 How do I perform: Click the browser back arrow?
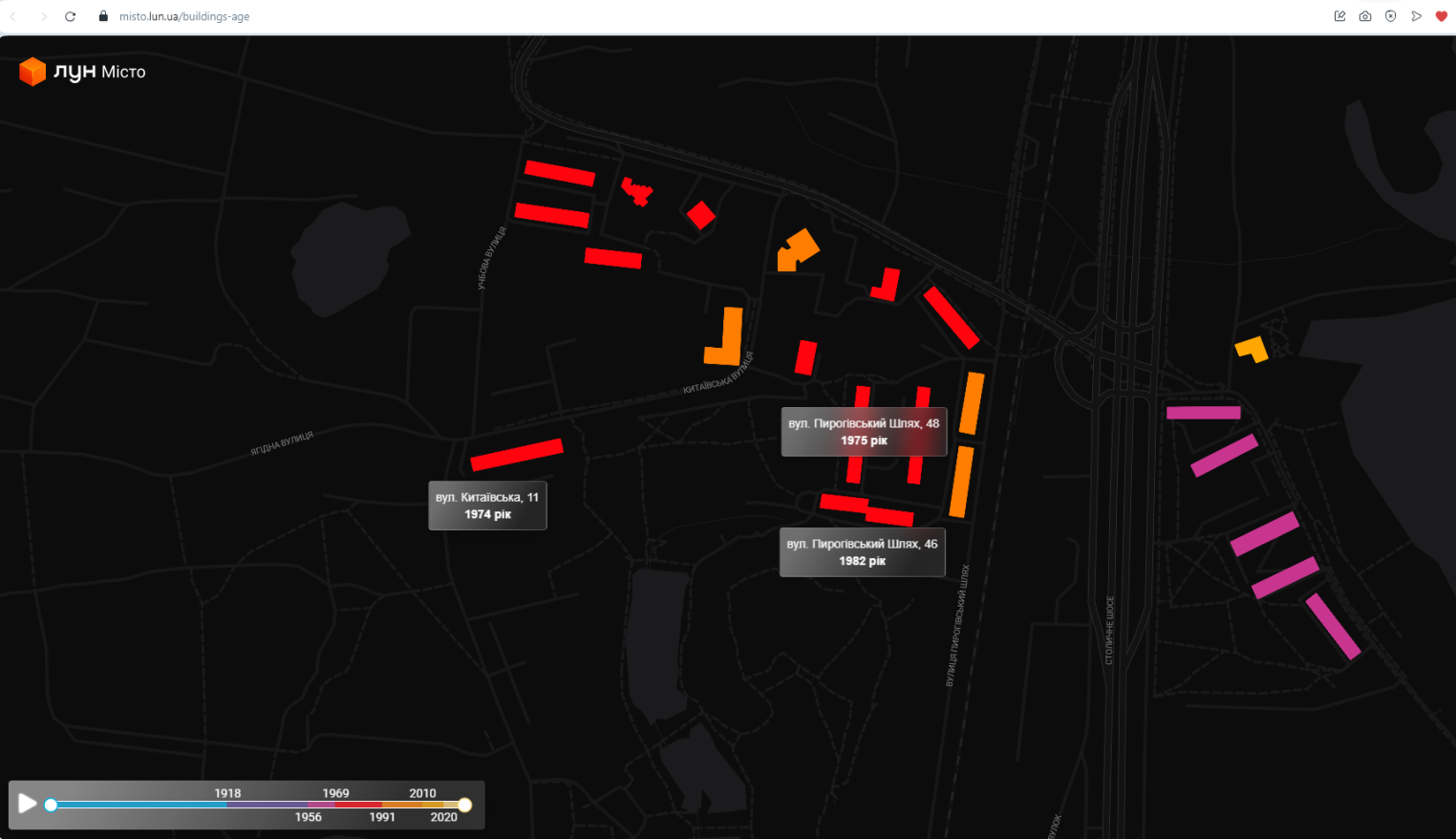click(x=13, y=16)
